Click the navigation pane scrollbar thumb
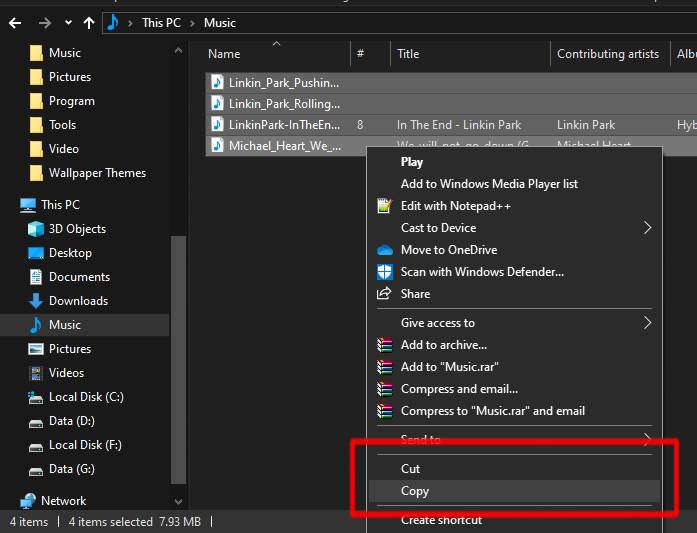The width and height of the screenshot is (697, 533). tap(178, 360)
